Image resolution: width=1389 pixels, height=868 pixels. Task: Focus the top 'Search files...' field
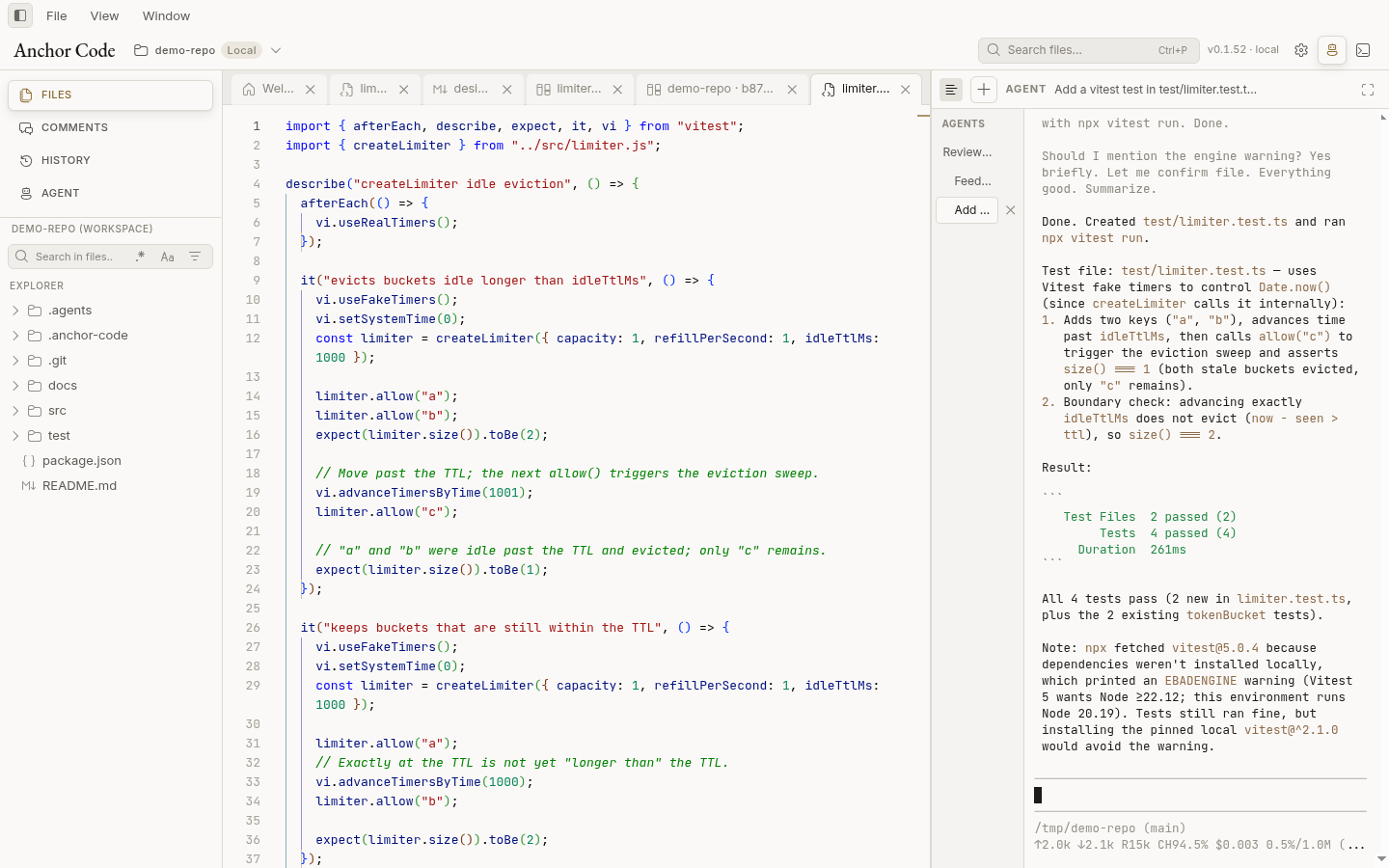(x=1089, y=50)
